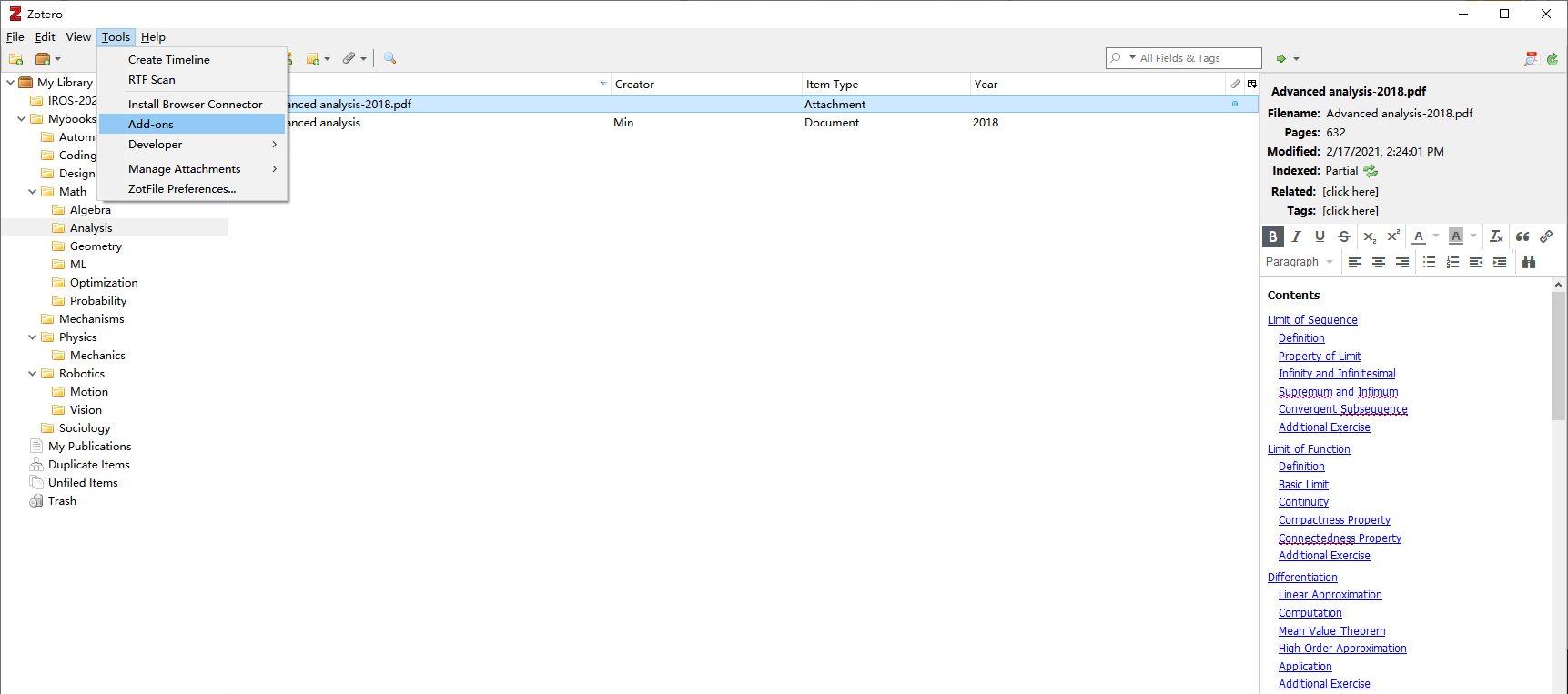Select the Trash item in library
Viewport: 1568px width, 694px height.
[62, 501]
